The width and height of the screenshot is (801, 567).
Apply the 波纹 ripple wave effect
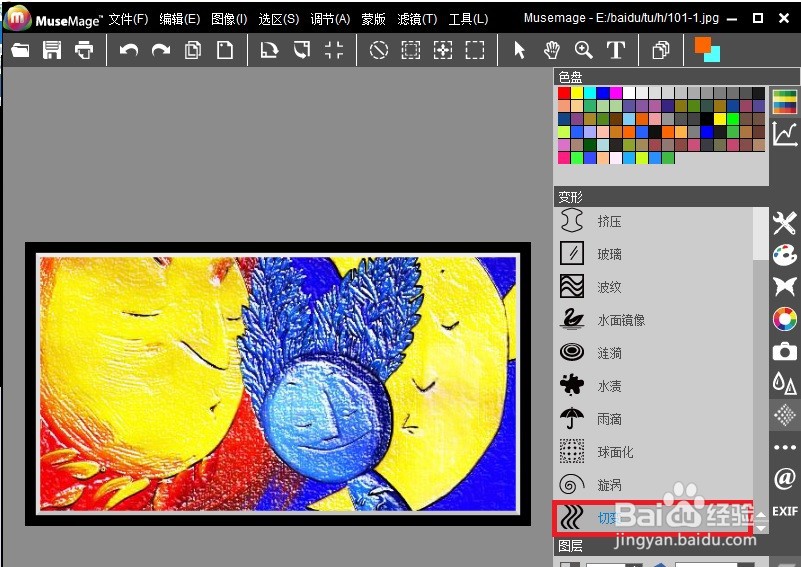(653, 287)
